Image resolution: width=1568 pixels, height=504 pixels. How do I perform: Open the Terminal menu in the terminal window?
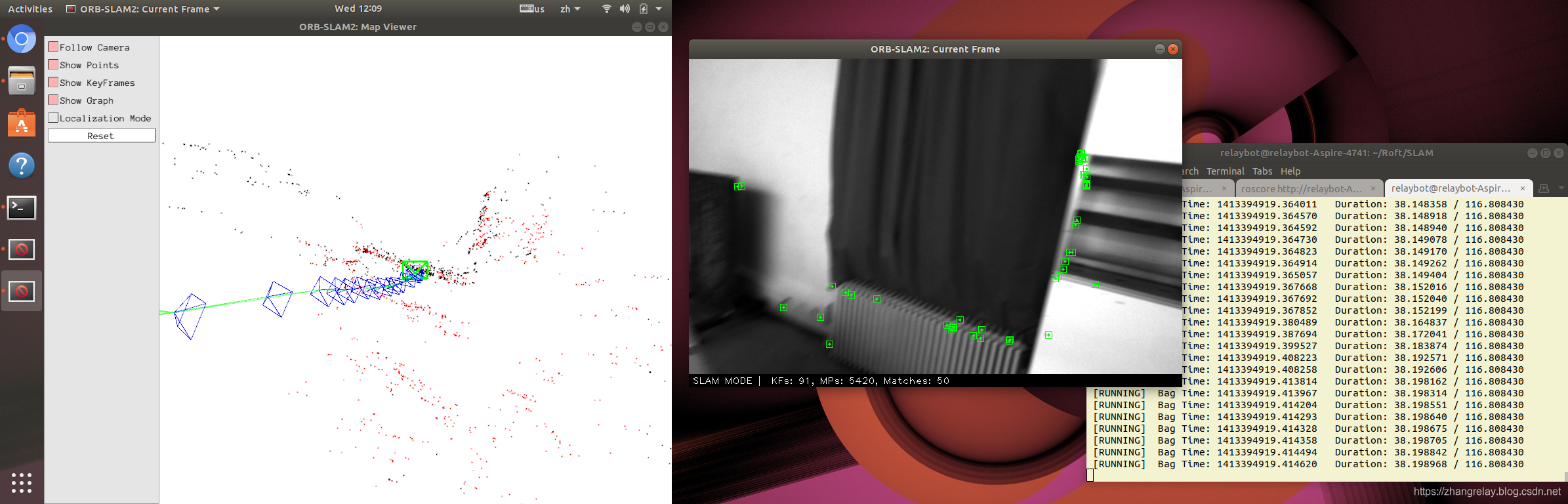pyautogui.click(x=1225, y=171)
